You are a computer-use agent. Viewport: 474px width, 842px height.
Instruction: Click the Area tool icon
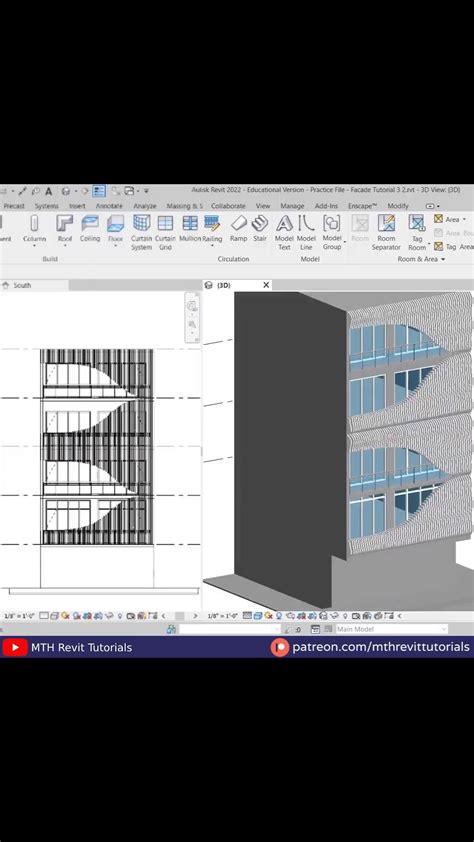click(439, 219)
